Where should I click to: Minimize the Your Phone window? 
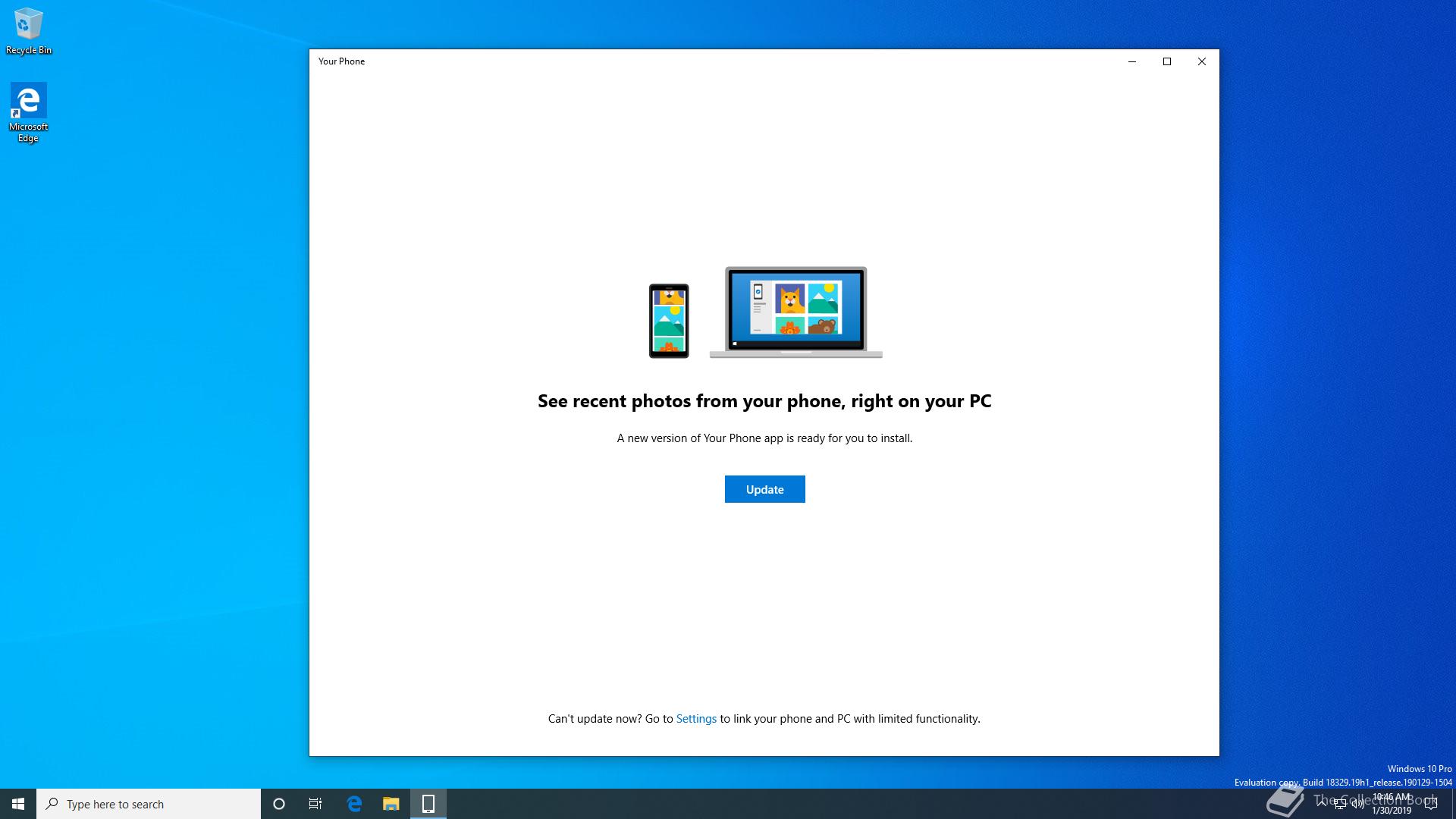coord(1132,61)
